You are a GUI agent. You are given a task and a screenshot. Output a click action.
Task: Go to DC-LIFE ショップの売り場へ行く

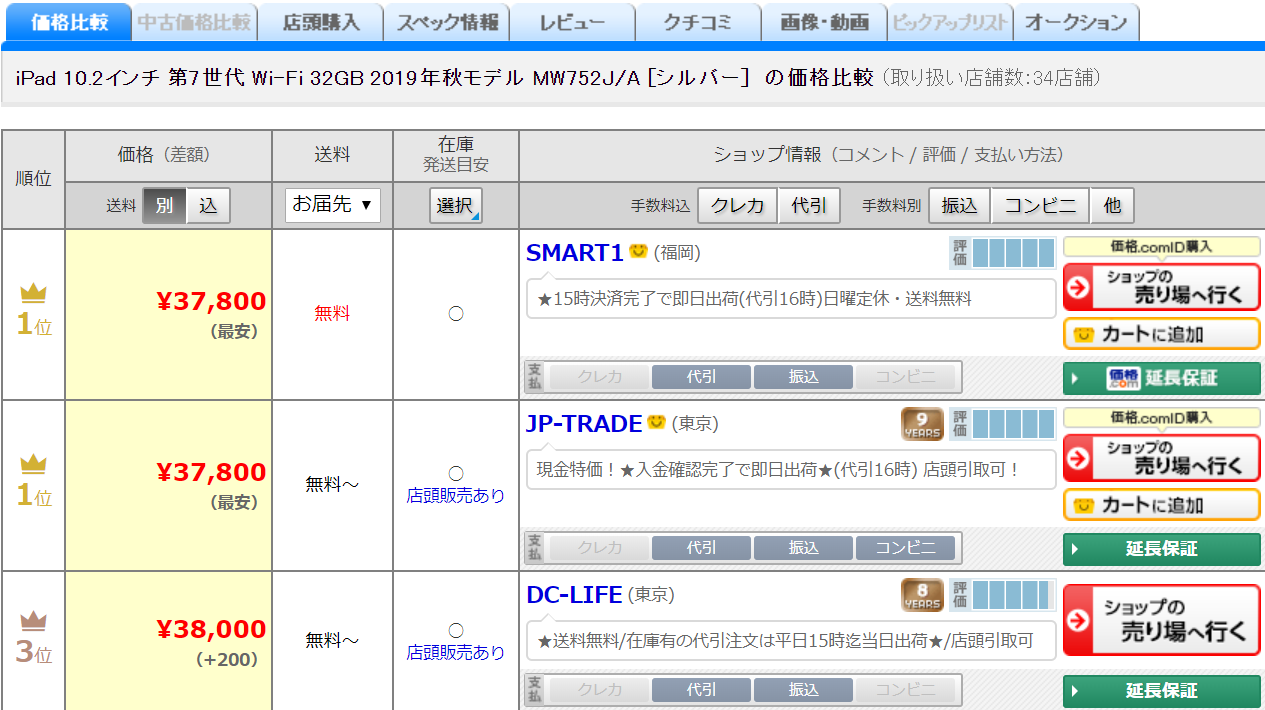[x=1161, y=620]
